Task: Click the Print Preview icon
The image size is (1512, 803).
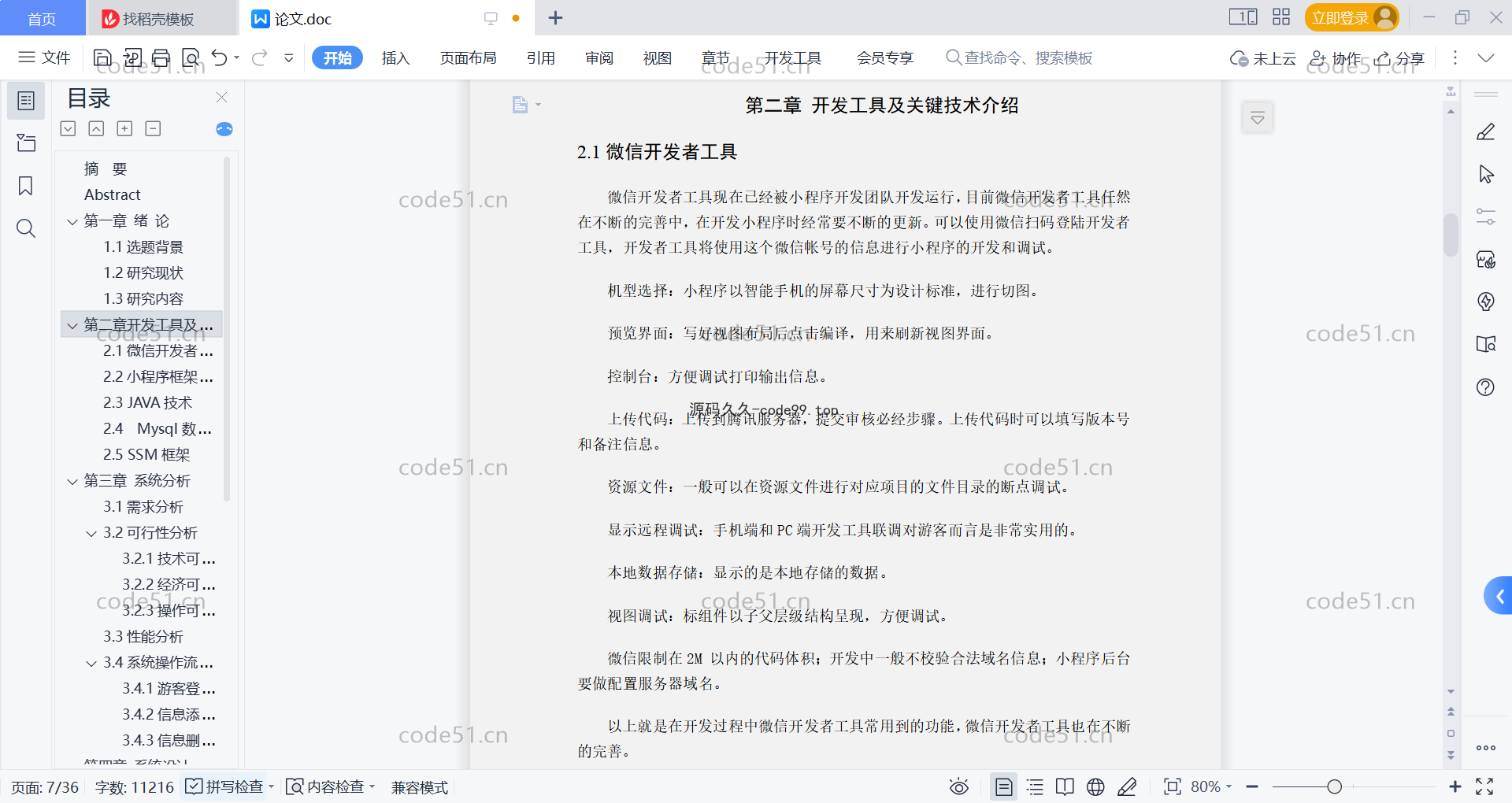Action: tap(191, 57)
